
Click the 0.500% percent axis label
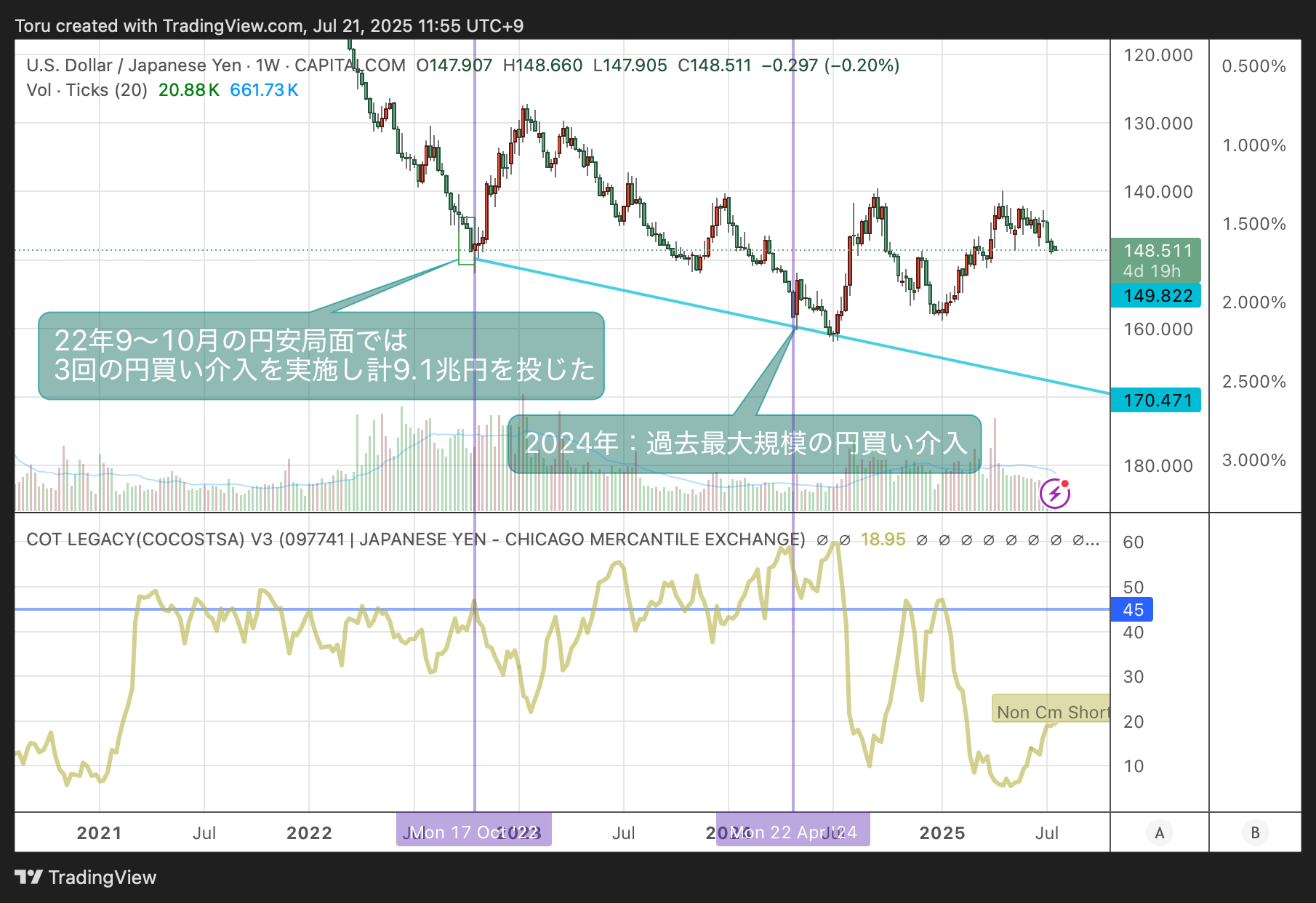pos(1254,66)
